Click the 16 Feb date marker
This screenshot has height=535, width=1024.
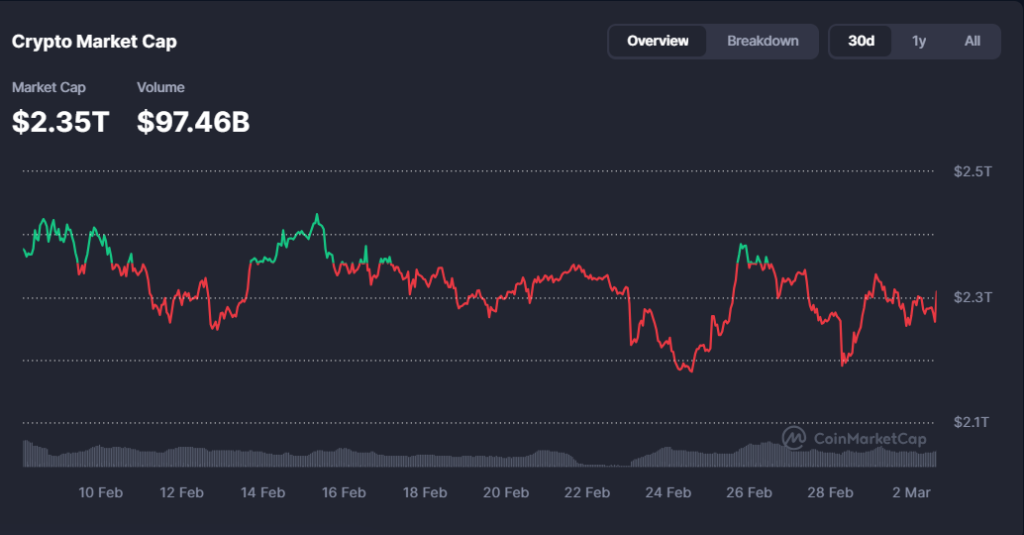point(343,492)
